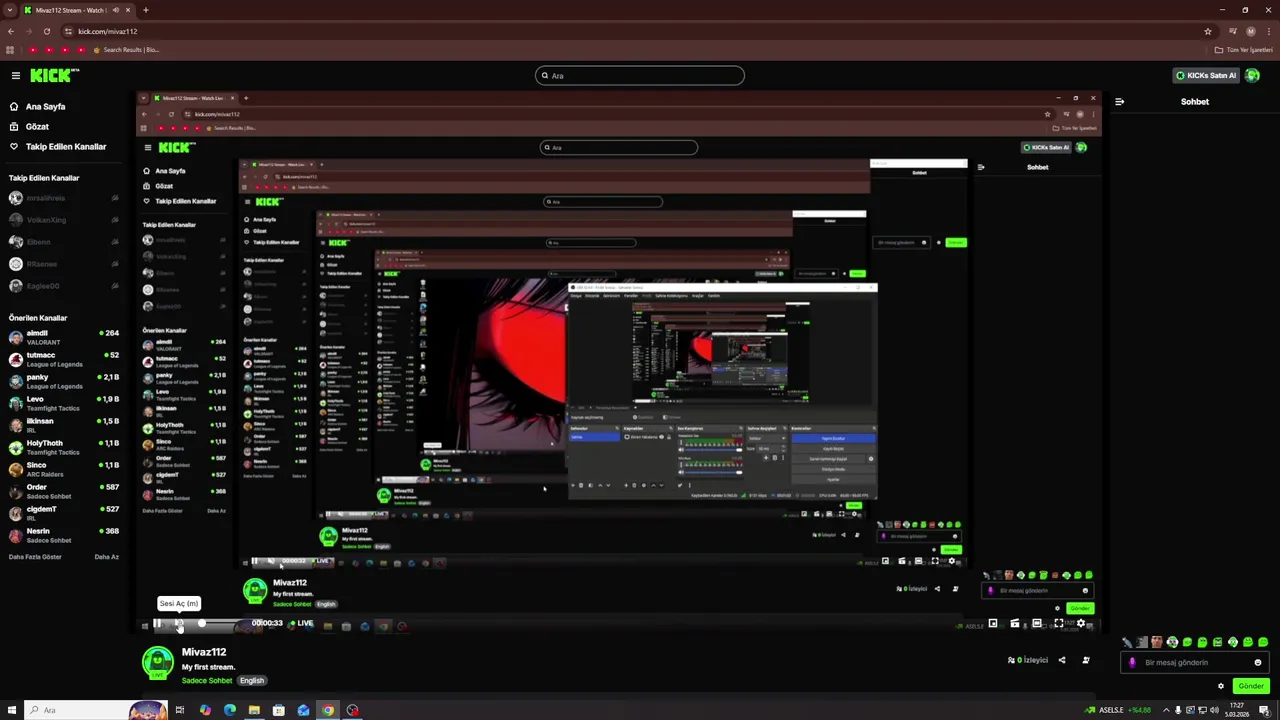
Task: Click the Kick logo in the header
Action: tap(54, 75)
